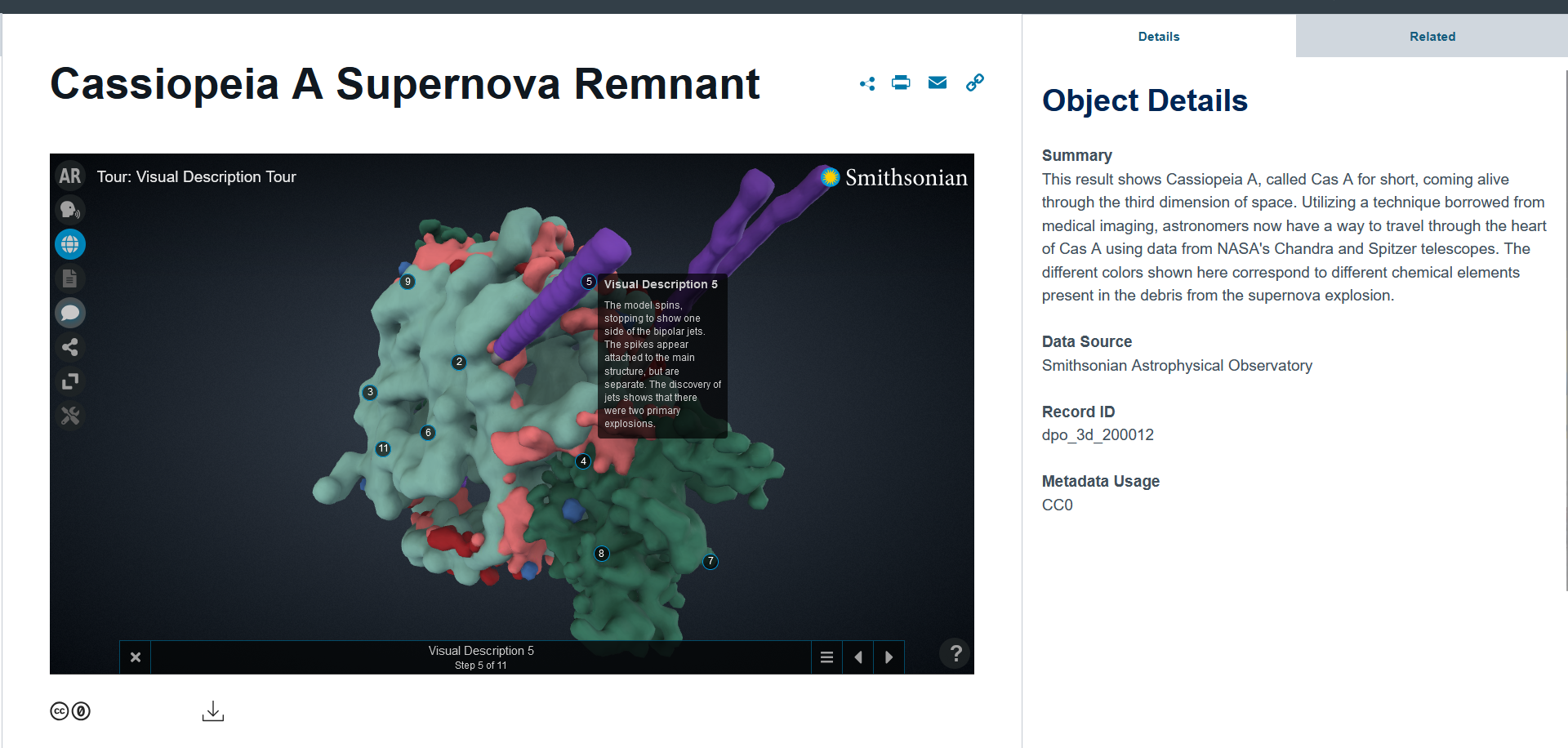Click the Smithsonian Astrophysical Observatory text
This screenshot has height=748, width=1568.
(1177, 366)
